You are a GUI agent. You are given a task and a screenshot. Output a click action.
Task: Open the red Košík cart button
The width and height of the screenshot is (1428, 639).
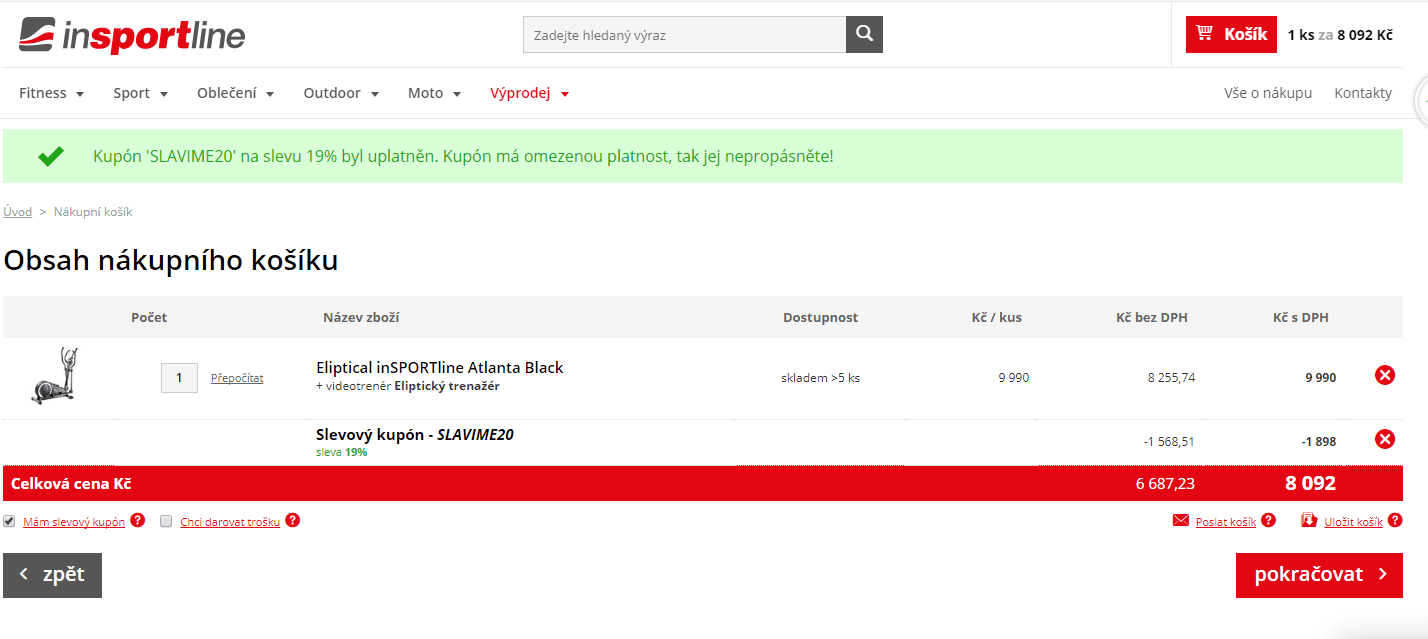pos(1231,35)
